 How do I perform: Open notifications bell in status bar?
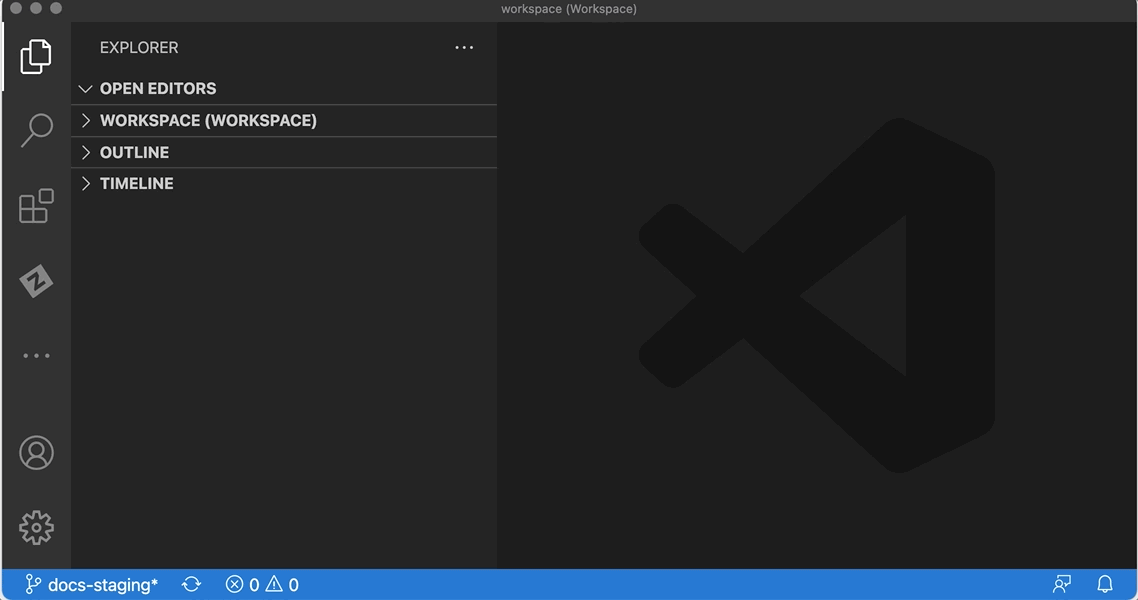1103,583
